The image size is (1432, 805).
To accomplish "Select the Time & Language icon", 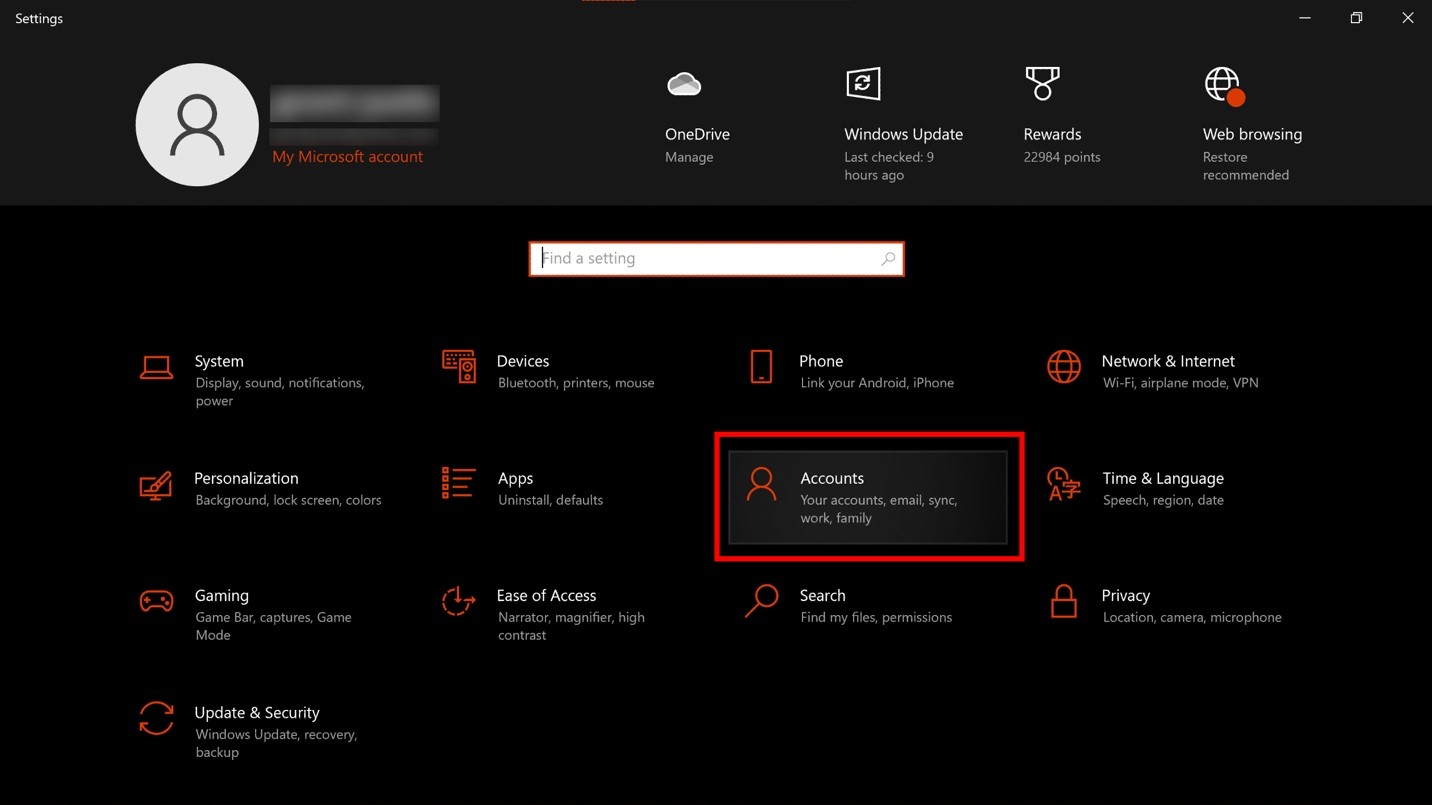I will tap(1063, 484).
